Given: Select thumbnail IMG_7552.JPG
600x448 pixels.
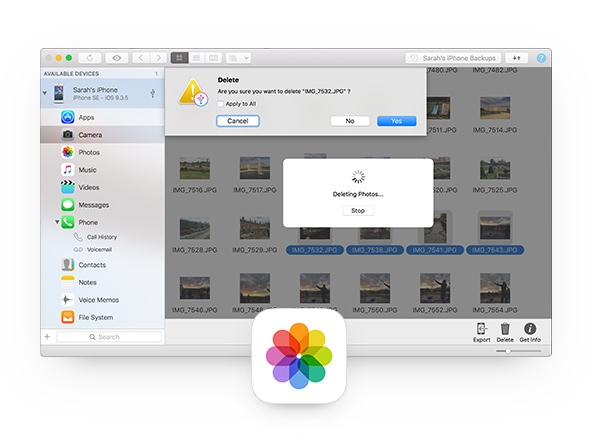Looking at the screenshot, I should tap(435, 288).
